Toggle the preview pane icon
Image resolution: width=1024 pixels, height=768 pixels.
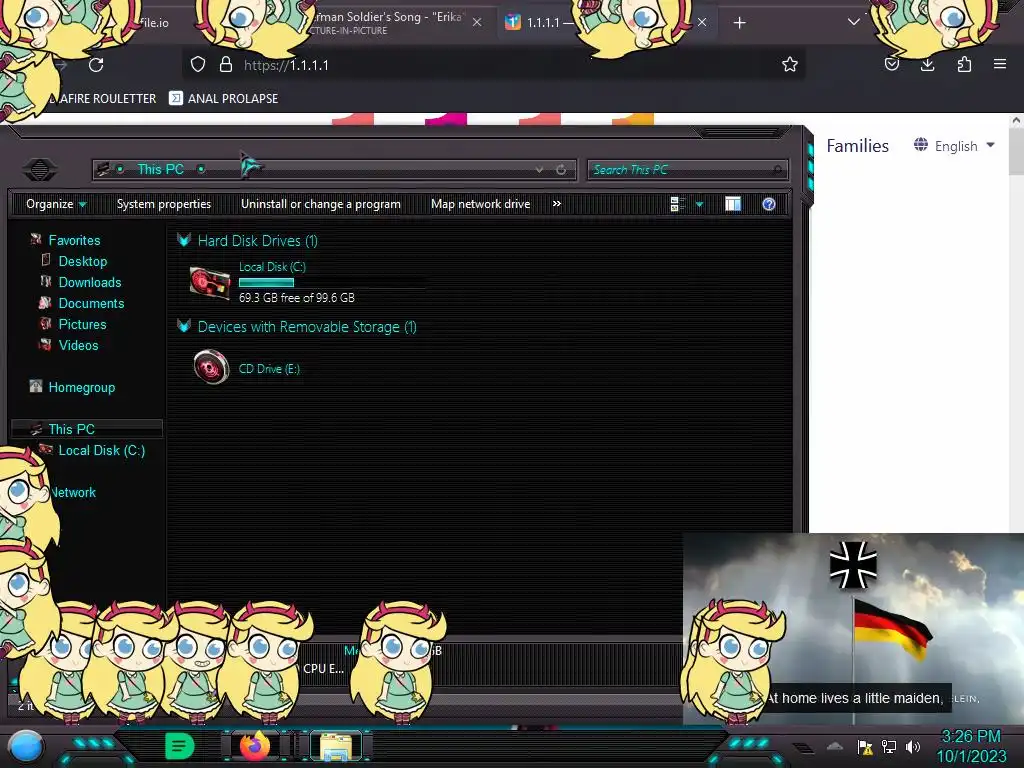click(733, 204)
